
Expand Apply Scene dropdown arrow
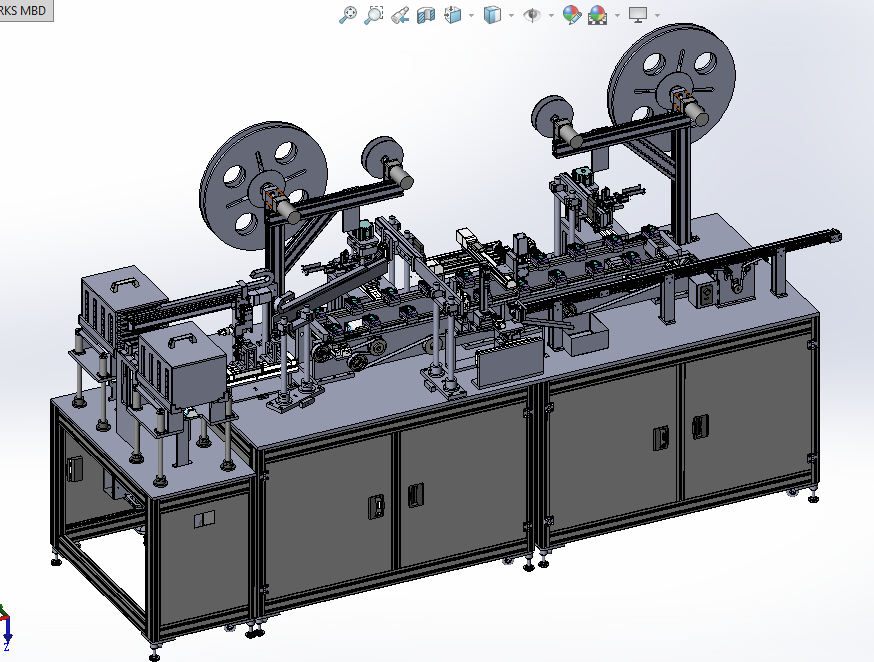[x=617, y=16]
